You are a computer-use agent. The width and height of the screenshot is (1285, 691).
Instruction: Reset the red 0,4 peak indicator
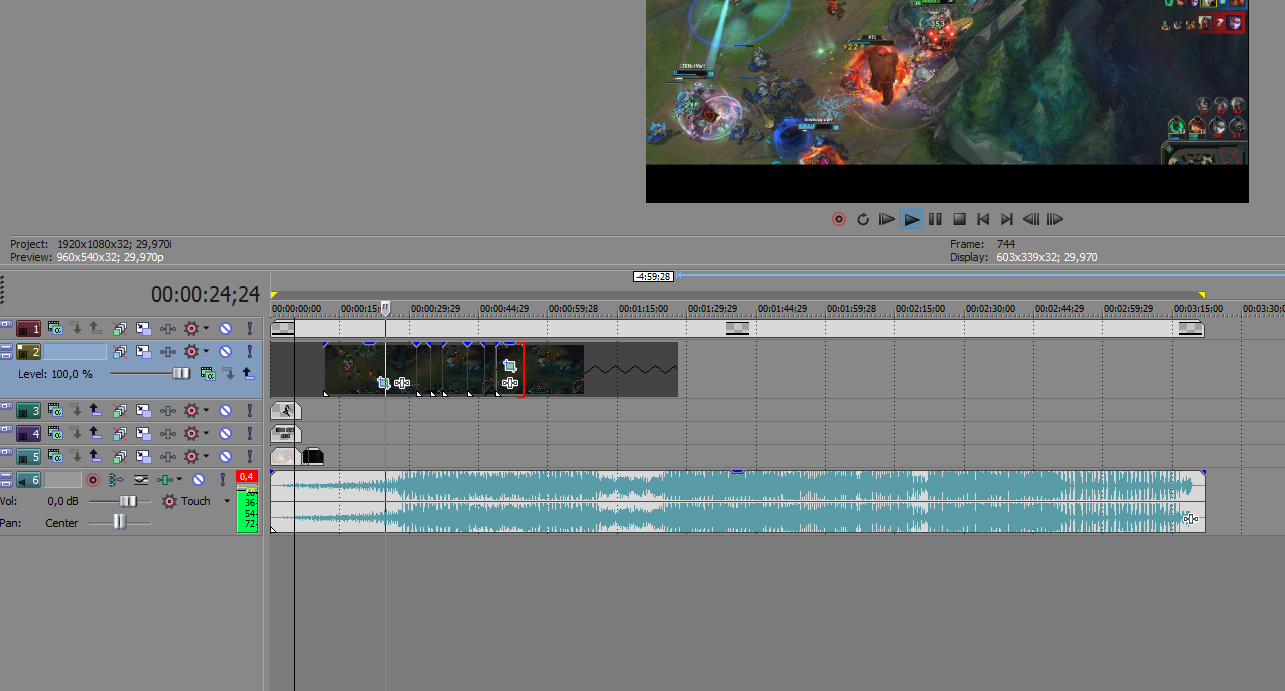coord(247,477)
